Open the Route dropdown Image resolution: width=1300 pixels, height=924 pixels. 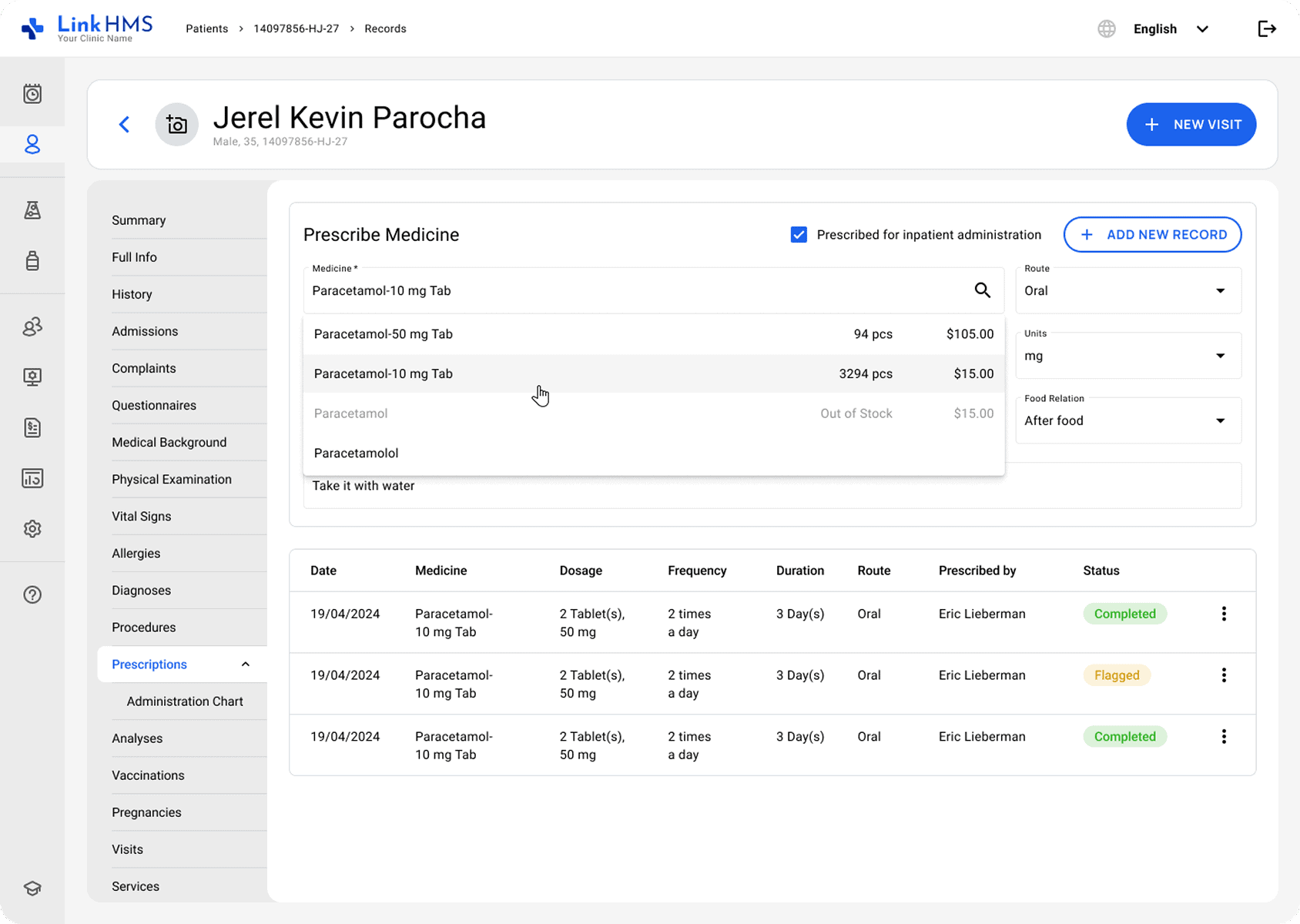pyautogui.click(x=1127, y=291)
